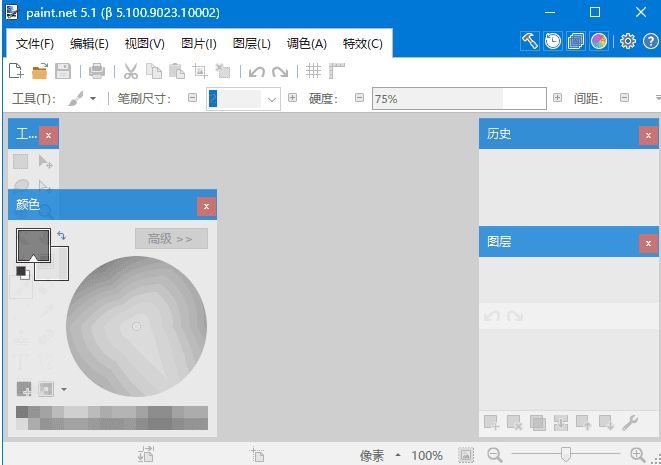Viewport: 661px width, 465px height.
Task: Open settings gear icon
Action: tap(628, 41)
